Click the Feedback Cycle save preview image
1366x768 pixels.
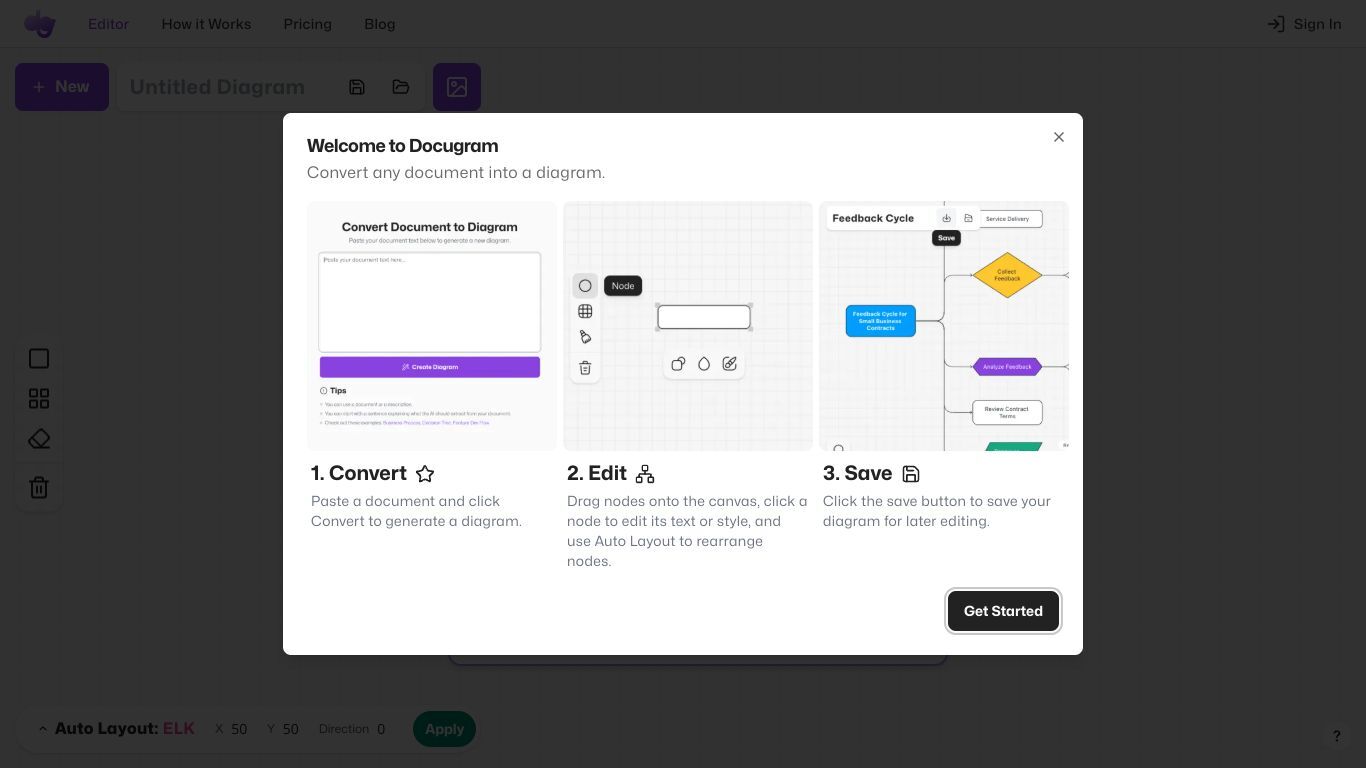944,326
